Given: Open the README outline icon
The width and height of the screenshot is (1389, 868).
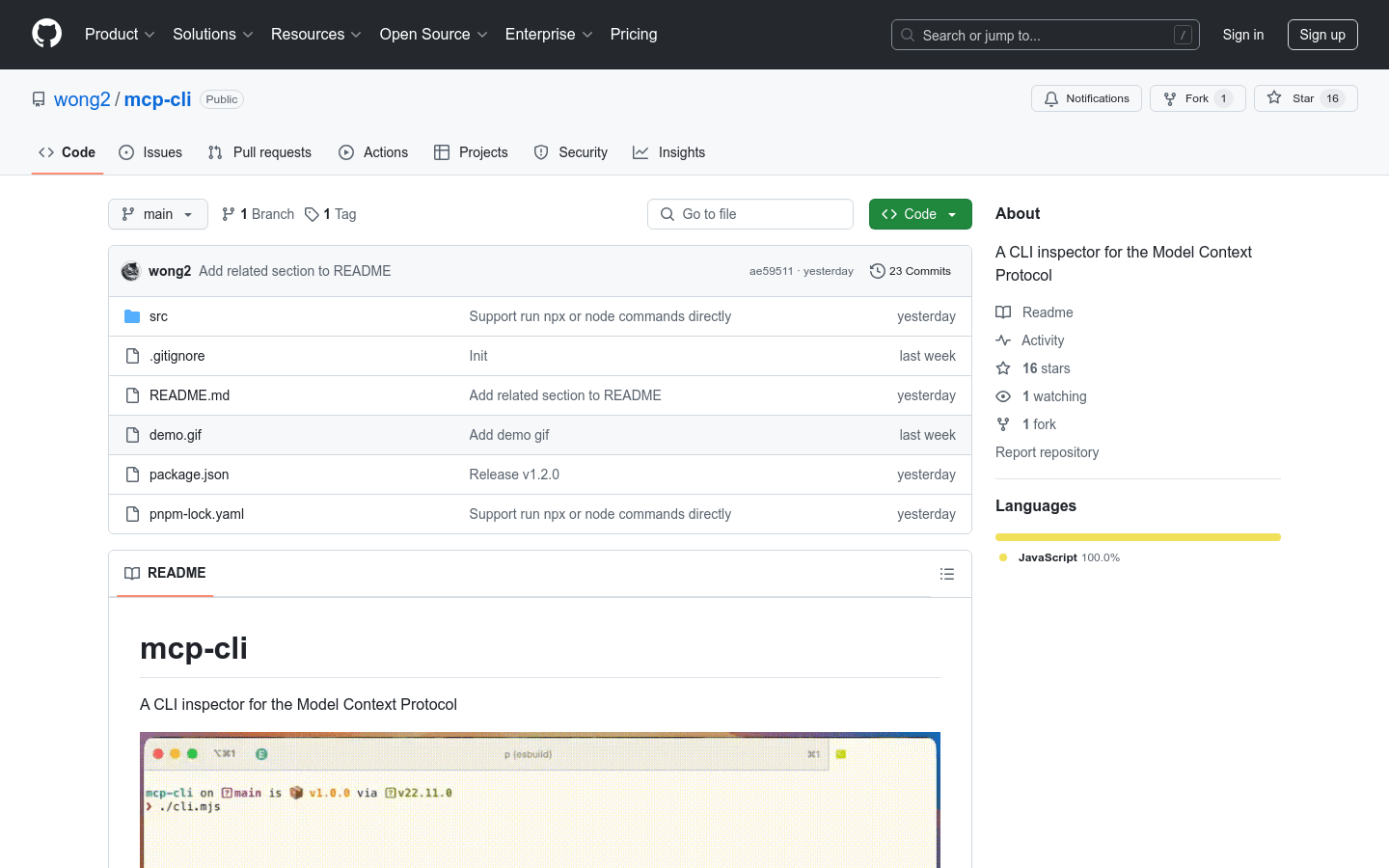Looking at the screenshot, I should (x=947, y=574).
